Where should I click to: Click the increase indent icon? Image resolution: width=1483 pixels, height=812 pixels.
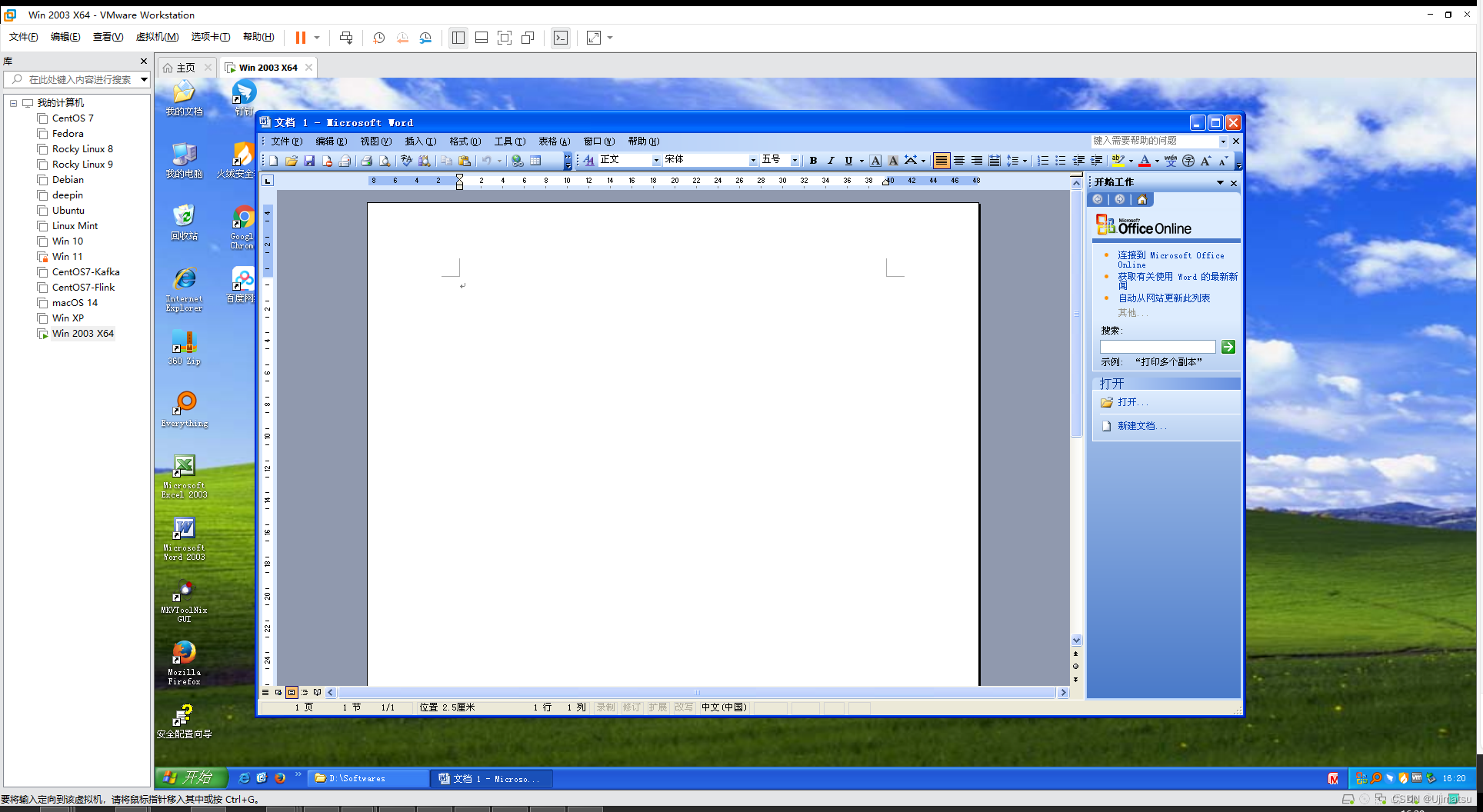coord(1097,161)
